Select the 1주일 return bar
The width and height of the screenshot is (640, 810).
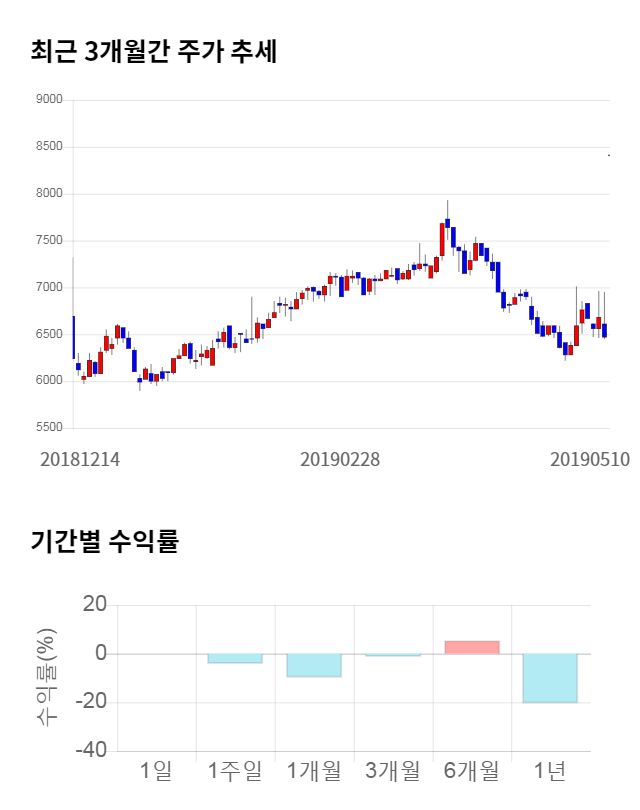[235, 658]
